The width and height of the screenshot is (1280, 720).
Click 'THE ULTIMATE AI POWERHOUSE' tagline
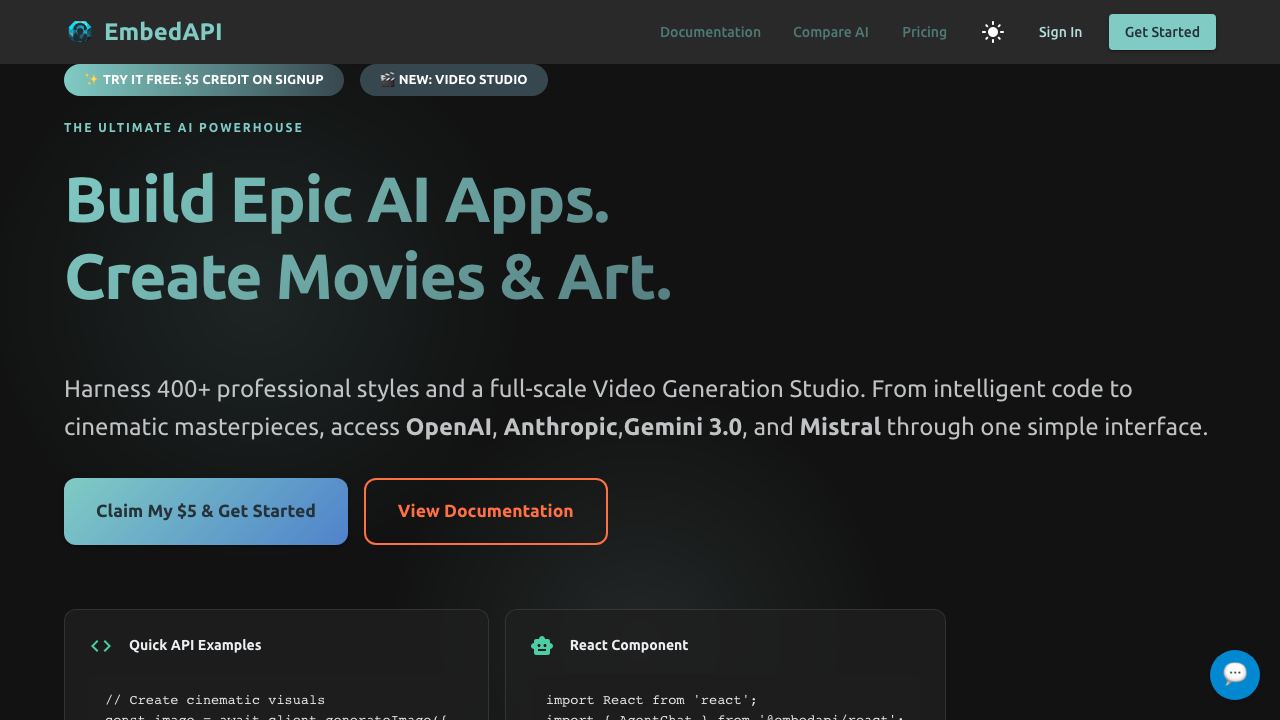pos(183,127)
